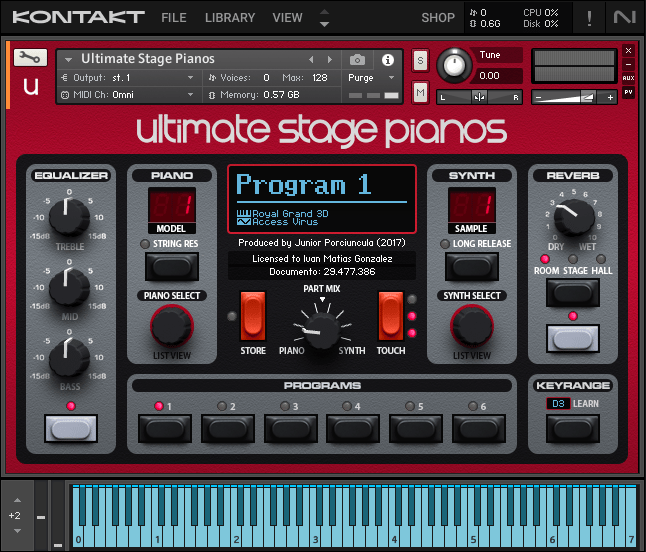Image resolution: width=646 pixels, height=552 pixels.
Task: Click the Keyrange D3 value field
Action: (558, 404)
